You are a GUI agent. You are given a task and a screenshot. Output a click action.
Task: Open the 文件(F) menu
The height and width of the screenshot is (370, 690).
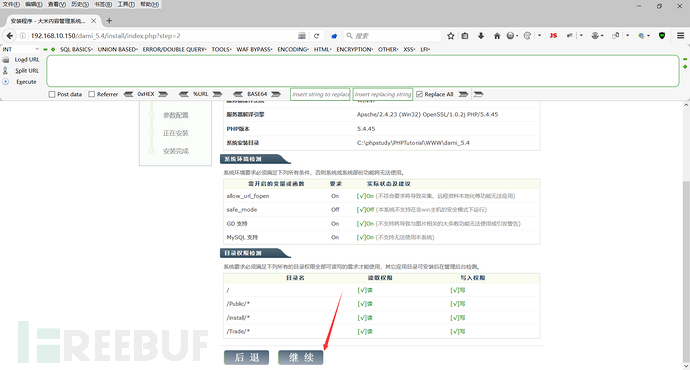point(11,4)
